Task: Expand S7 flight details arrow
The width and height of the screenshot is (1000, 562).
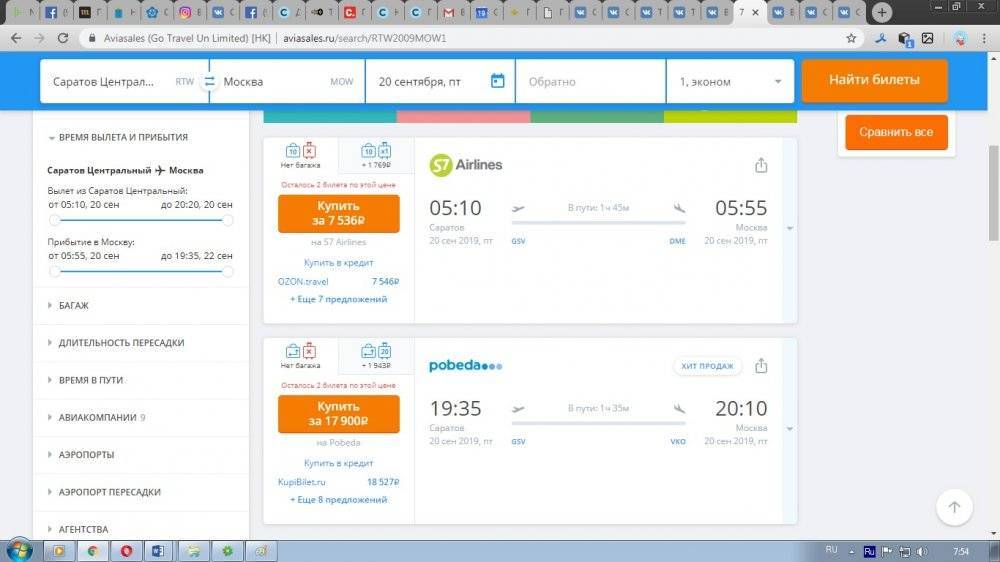Action: [790, 228]
